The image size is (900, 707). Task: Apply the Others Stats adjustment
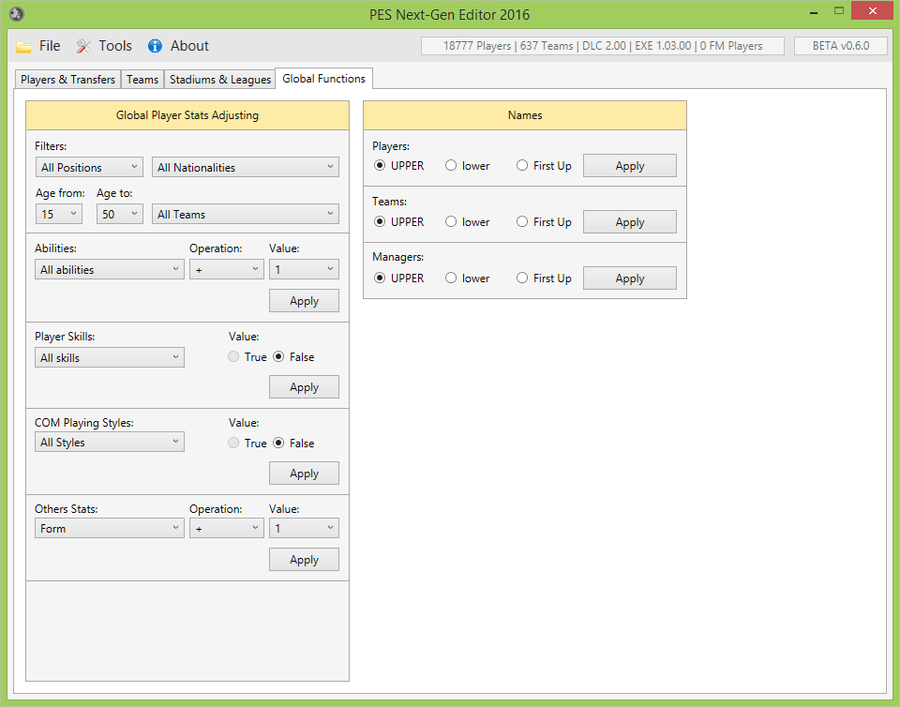(304, 560)
